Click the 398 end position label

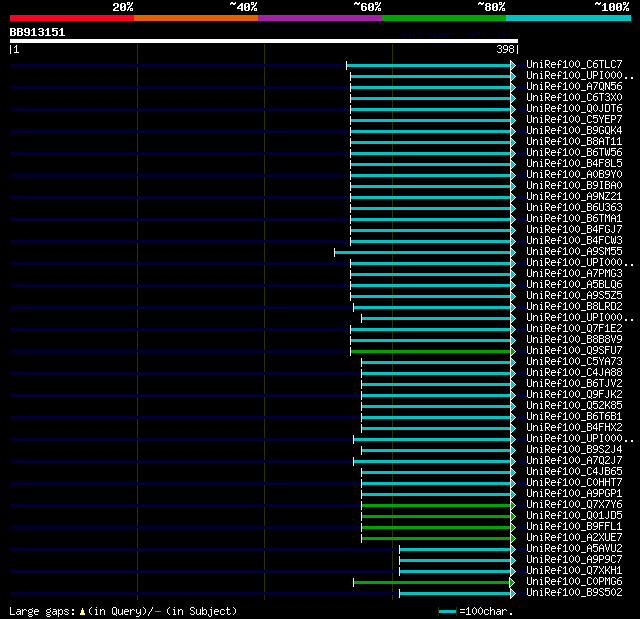[x=505, y=49]
